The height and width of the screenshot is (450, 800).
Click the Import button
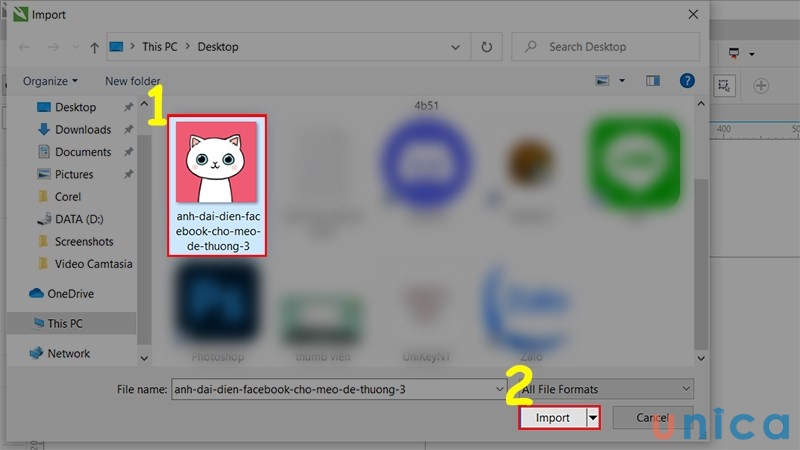(552, 418)
